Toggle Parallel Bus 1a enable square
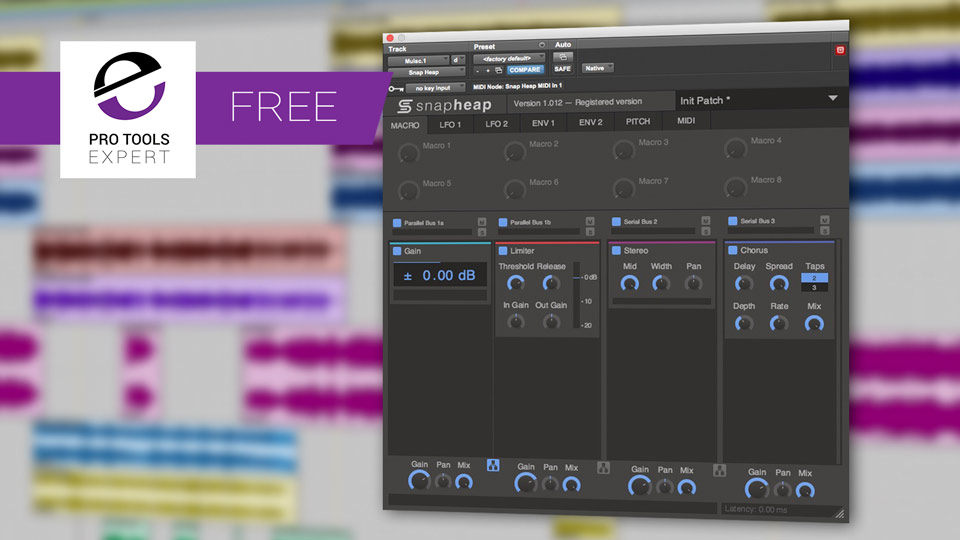960x540 pixels. pos(397,223)
